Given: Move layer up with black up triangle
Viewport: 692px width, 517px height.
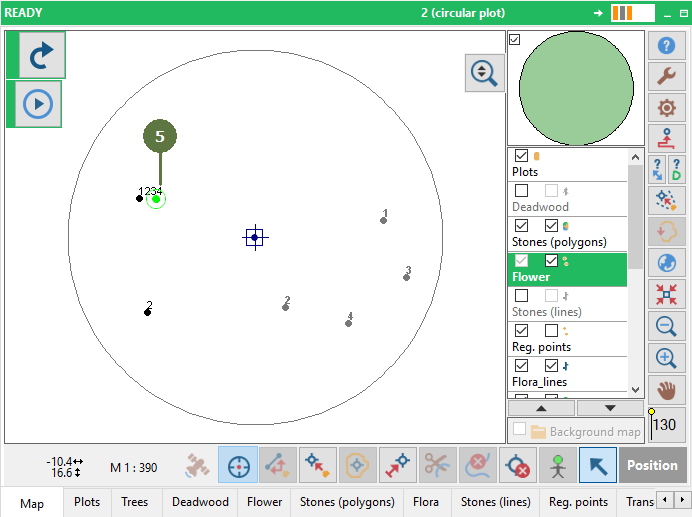Looking at the screenshot, I should (542, 408).
